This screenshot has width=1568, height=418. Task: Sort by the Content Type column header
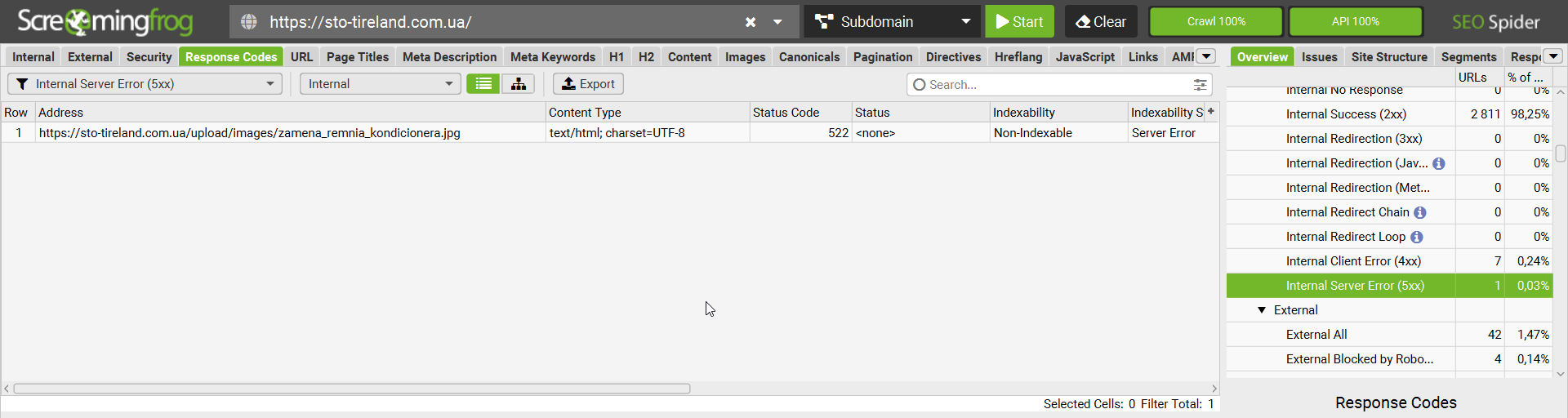point(648,113)
